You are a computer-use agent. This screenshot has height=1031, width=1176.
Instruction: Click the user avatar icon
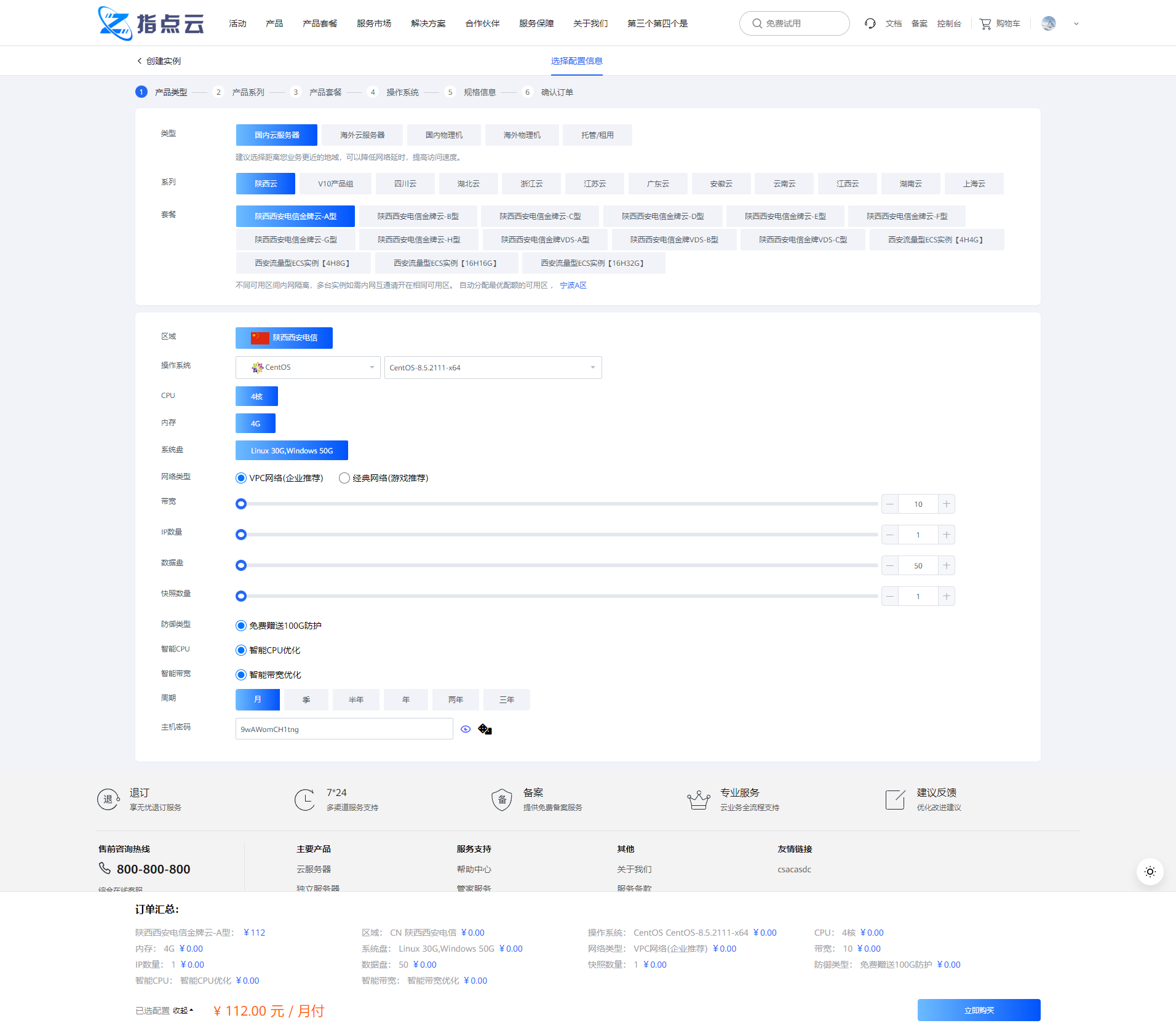pyautogui.click(x=1049, y=23)
